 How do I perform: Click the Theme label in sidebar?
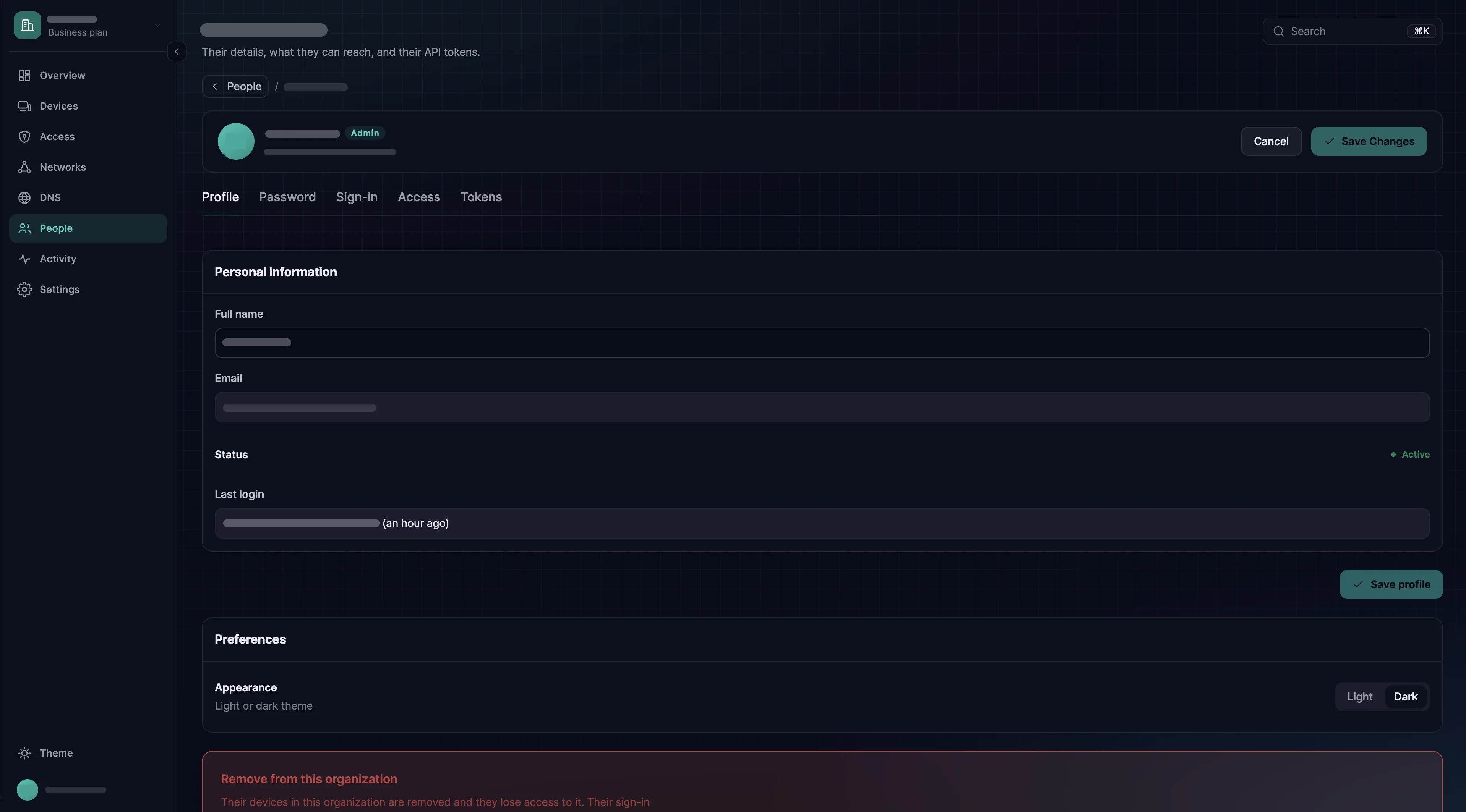56,753
